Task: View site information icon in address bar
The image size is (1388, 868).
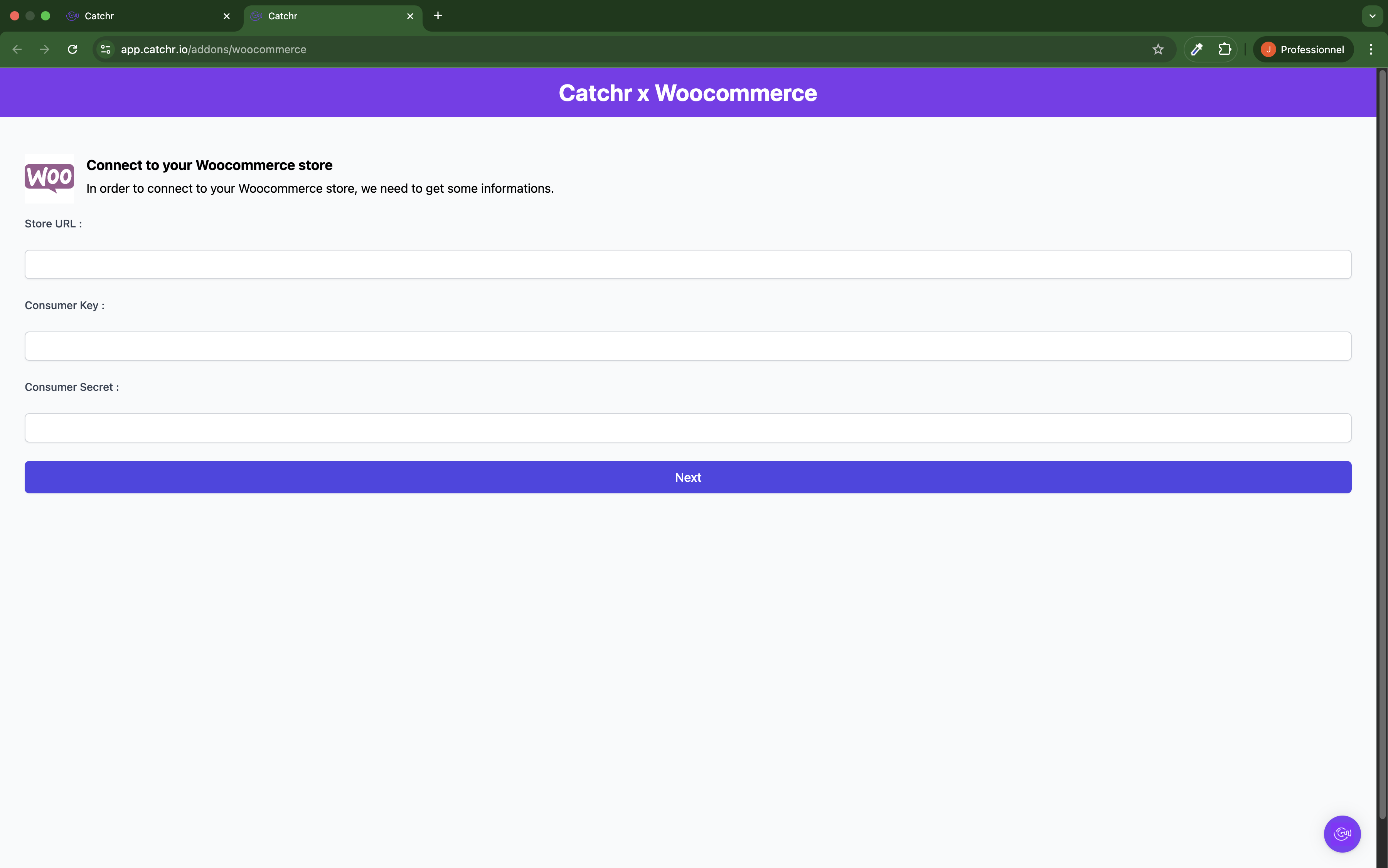Action: [106, 49]
